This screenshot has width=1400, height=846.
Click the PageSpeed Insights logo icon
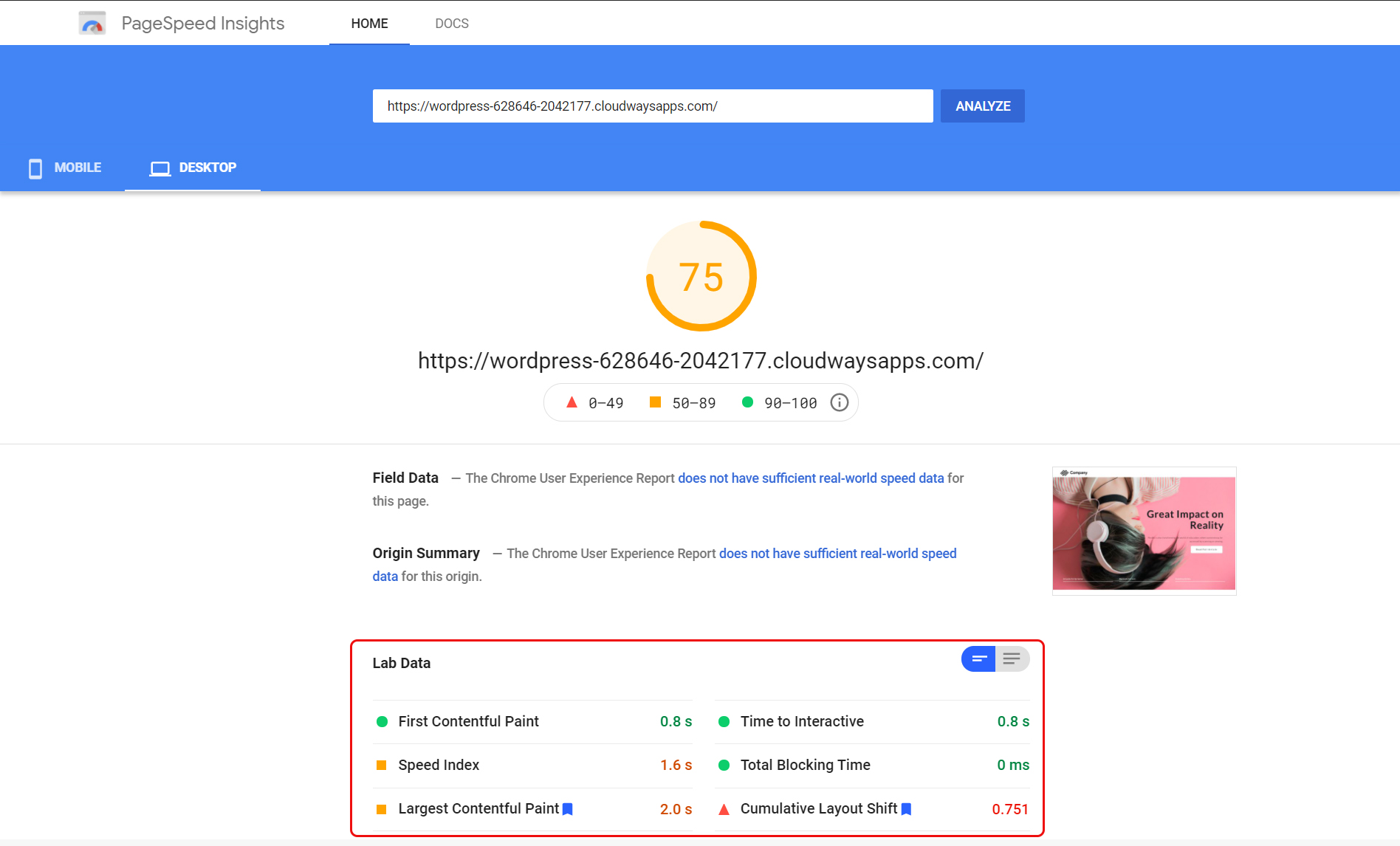[x=92, y=22]
